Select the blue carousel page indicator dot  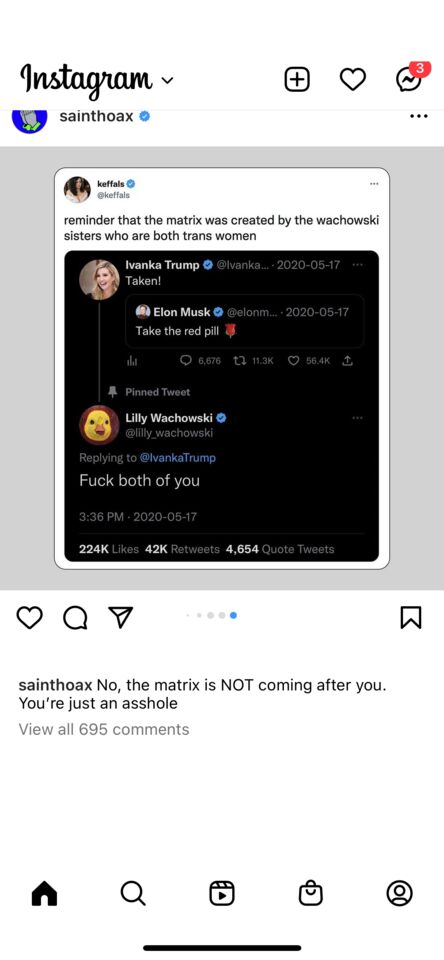pyautogui.click(x=233, y=615)
